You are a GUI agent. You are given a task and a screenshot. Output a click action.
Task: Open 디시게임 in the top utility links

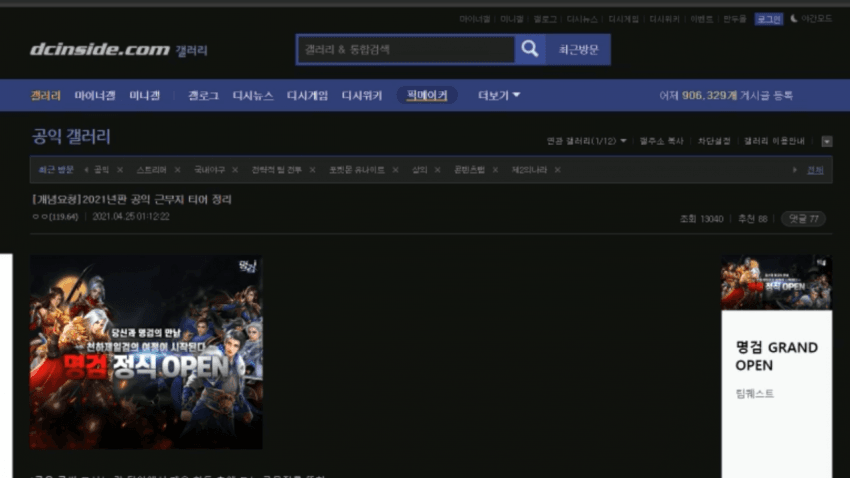(623, 19)
